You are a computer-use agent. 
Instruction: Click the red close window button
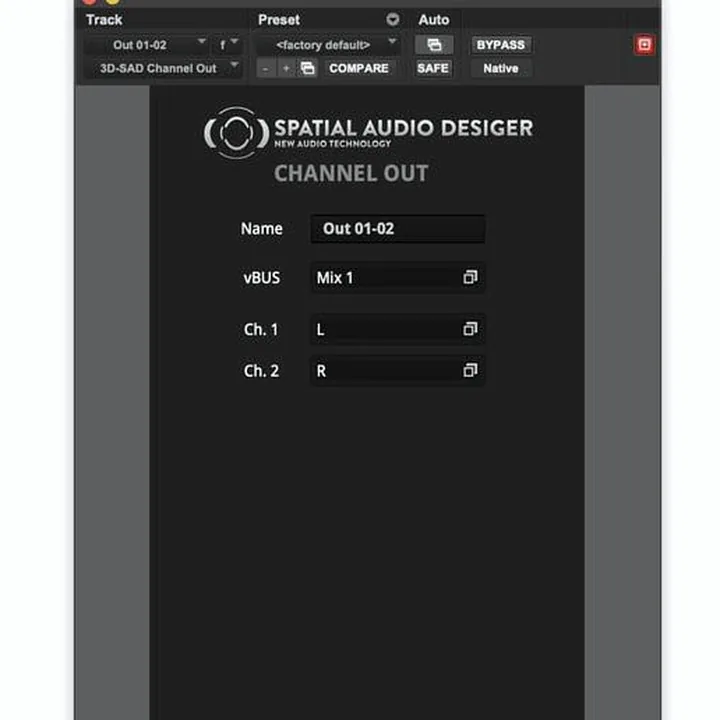[x=90, y=2]
